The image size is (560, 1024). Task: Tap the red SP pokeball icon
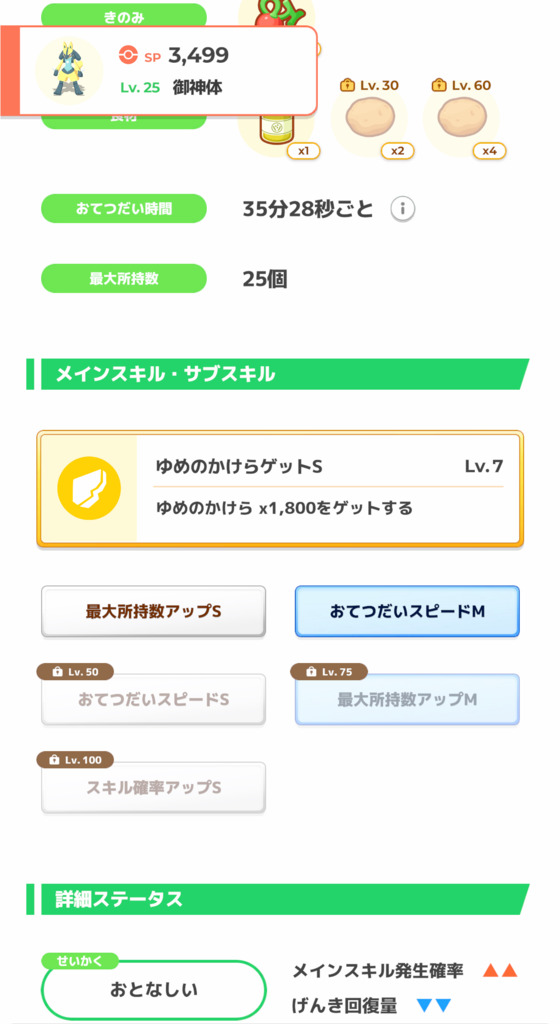pos(129,56)
